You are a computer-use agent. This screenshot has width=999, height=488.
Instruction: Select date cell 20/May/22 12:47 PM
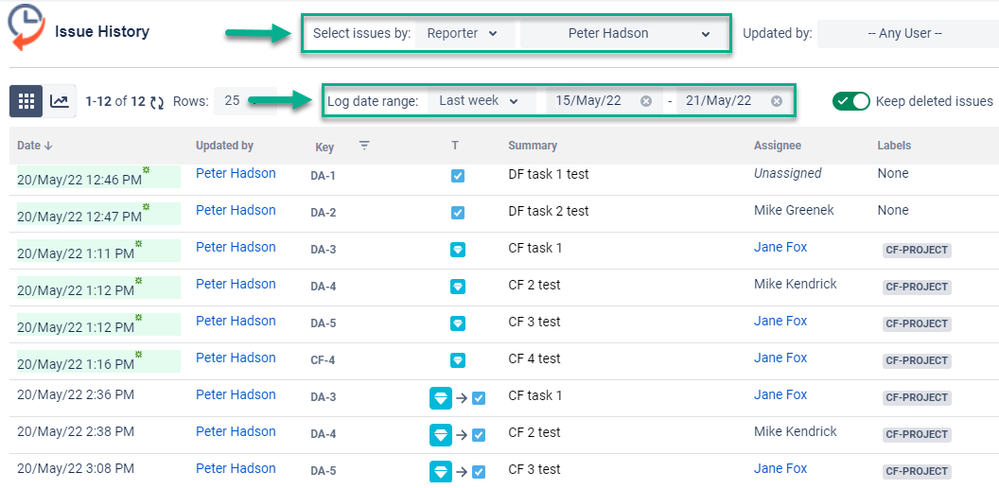[x=98, y=214]
